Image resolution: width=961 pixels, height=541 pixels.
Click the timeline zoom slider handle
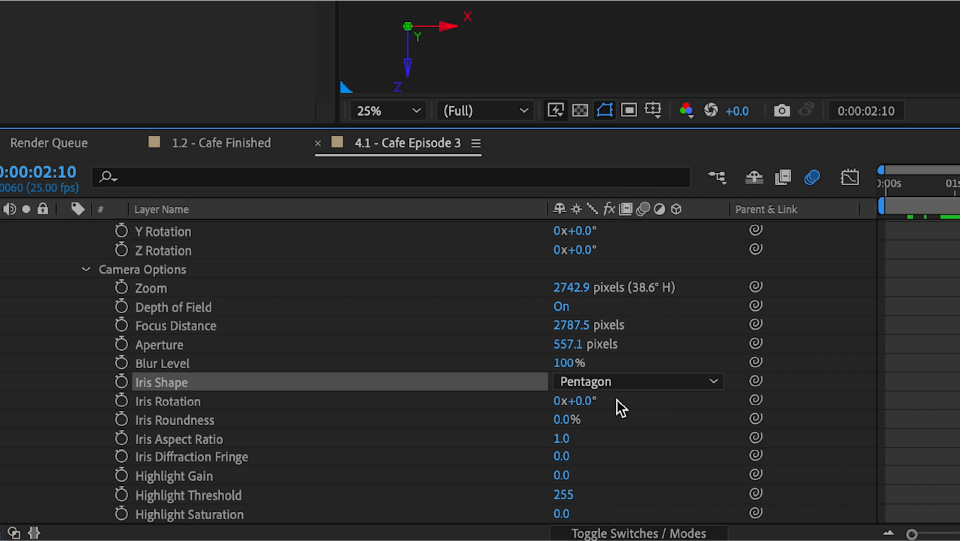(912, 535)
